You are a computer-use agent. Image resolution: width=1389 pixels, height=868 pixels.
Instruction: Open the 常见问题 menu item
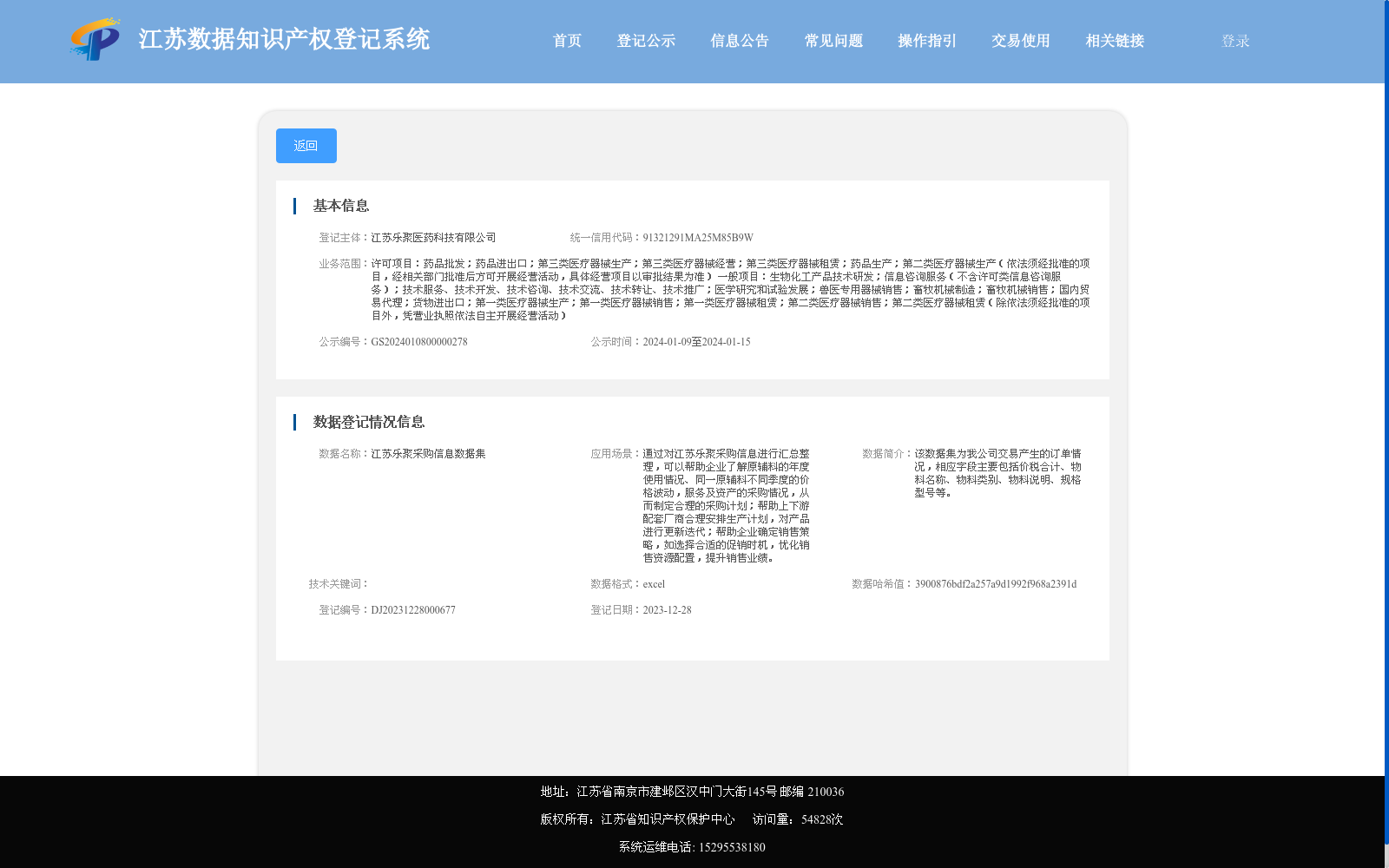833,41
